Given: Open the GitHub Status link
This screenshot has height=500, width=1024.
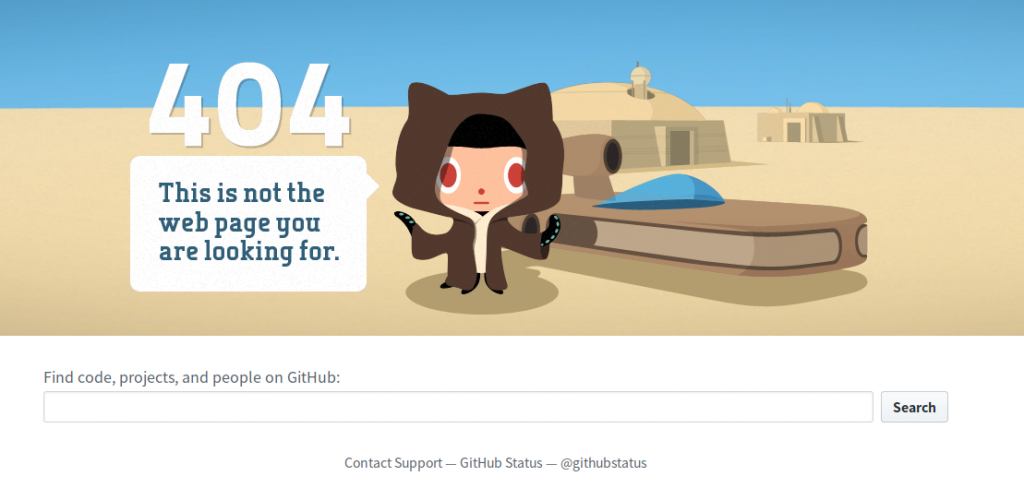Looking at the screenshot, I should click(x=501, y=463).
